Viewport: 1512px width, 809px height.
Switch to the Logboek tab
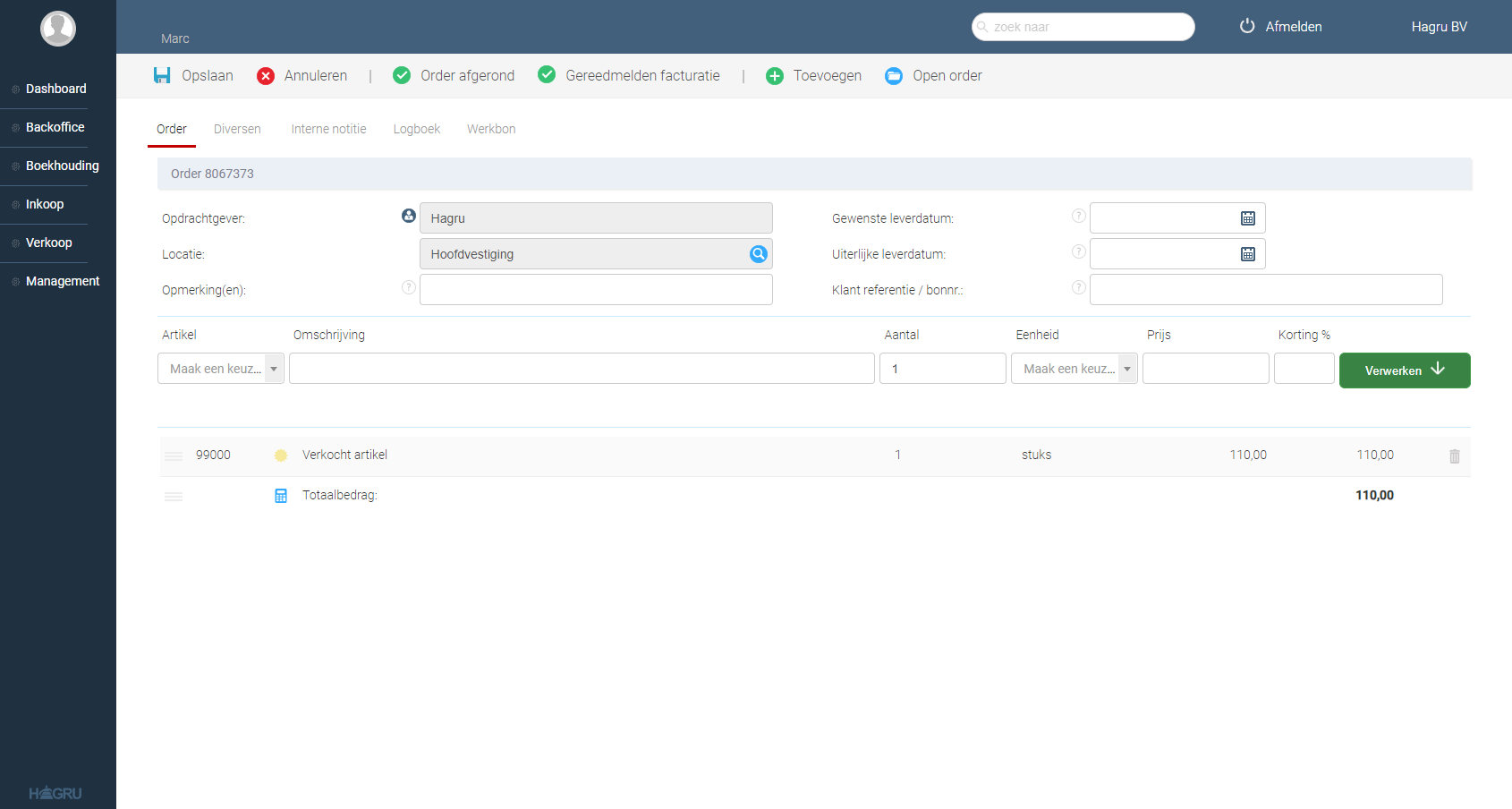click(x=416, y=129)
